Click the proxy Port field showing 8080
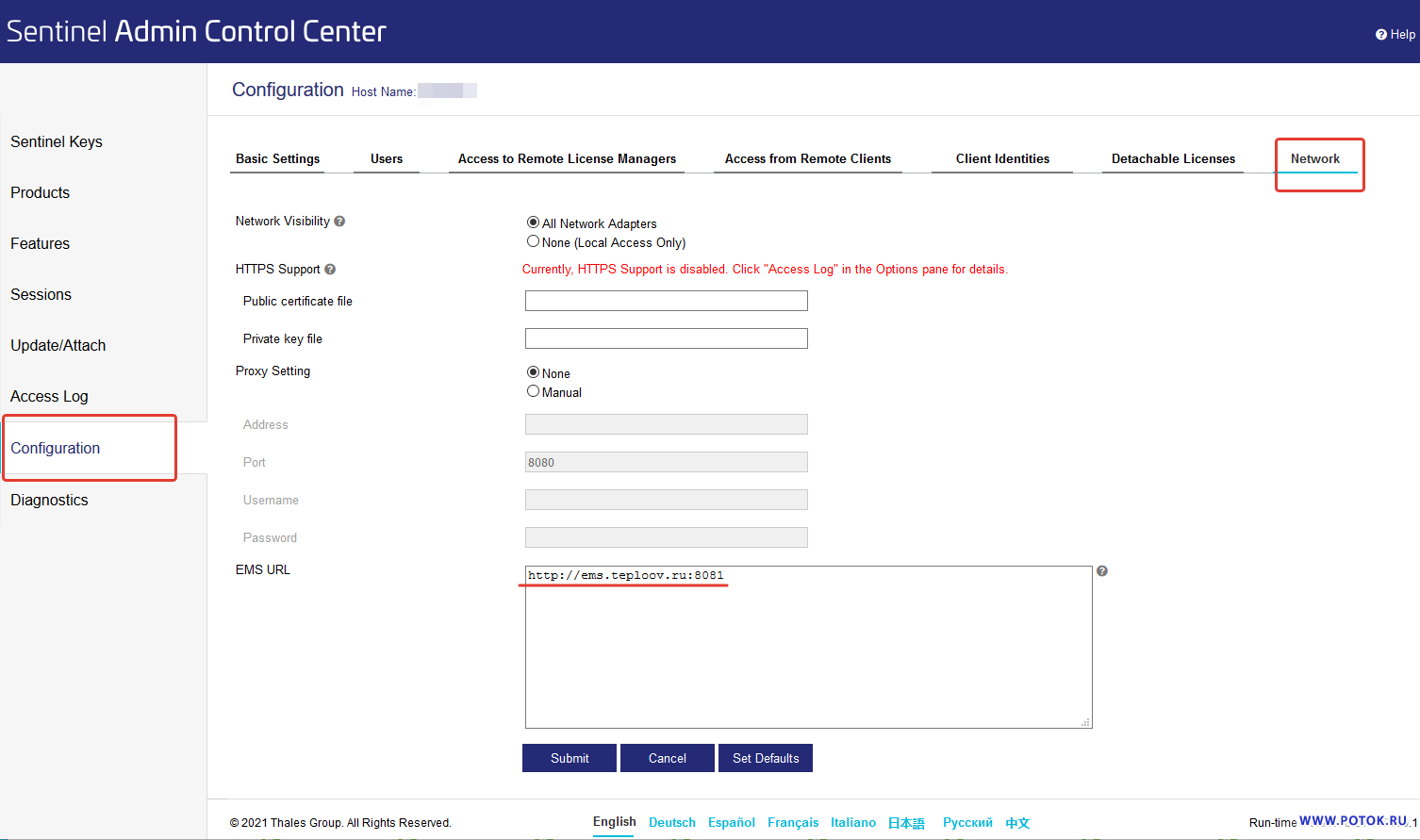The image size is (1420, 840). click(x=667, y=462)
